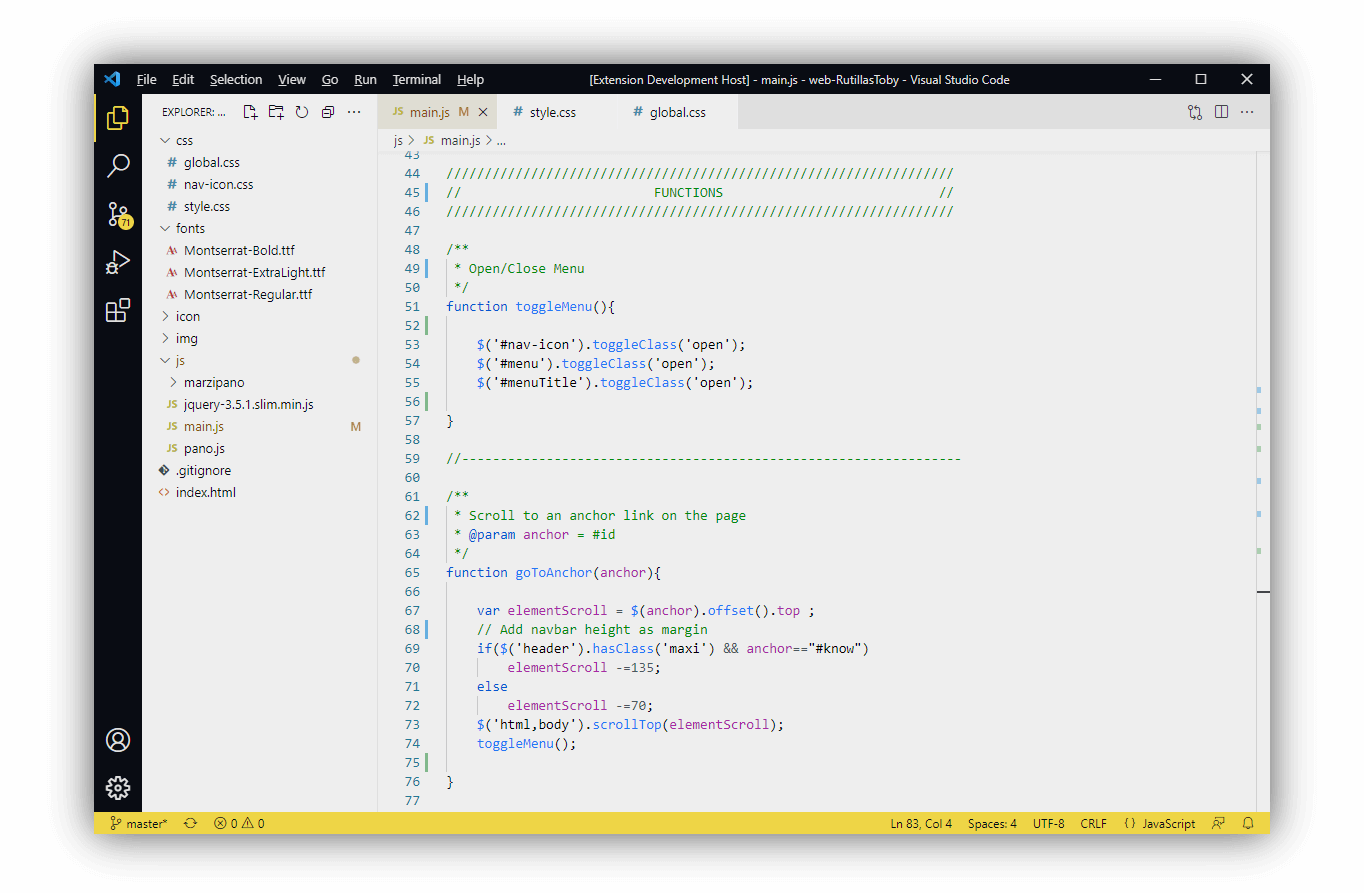This screenshot has height=893, width=1364.
Task: Open style.css in Explorer tree
Action: coord(260,206)
